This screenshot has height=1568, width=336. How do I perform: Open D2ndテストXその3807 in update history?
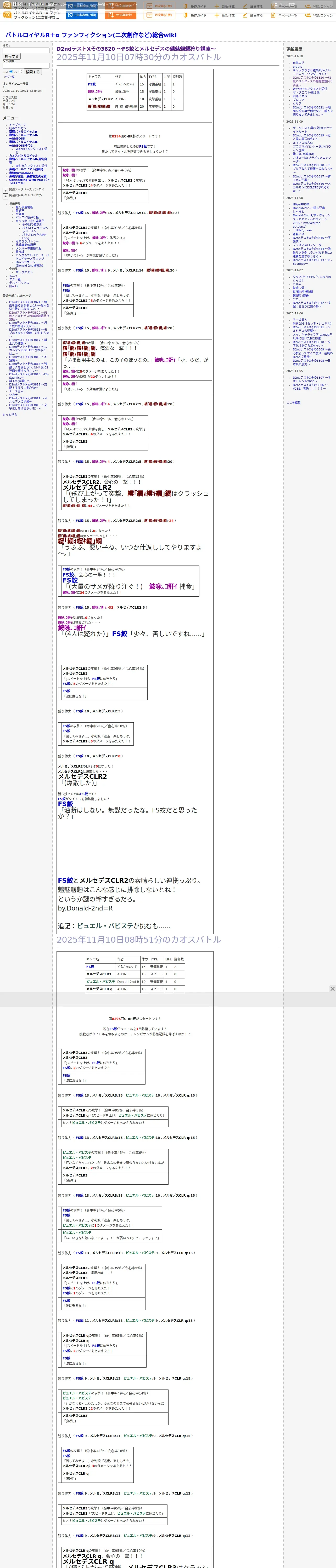(312, 379)
